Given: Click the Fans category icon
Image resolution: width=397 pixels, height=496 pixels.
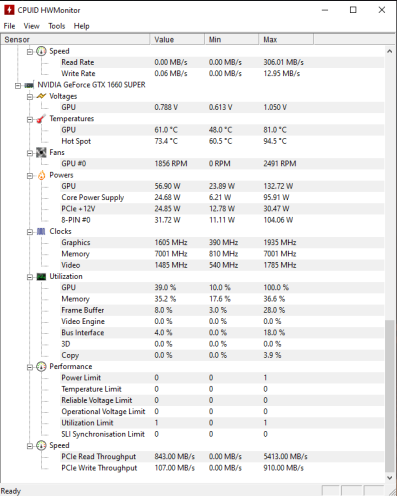Looking at the screenshot, I should (x=41, y=153).
